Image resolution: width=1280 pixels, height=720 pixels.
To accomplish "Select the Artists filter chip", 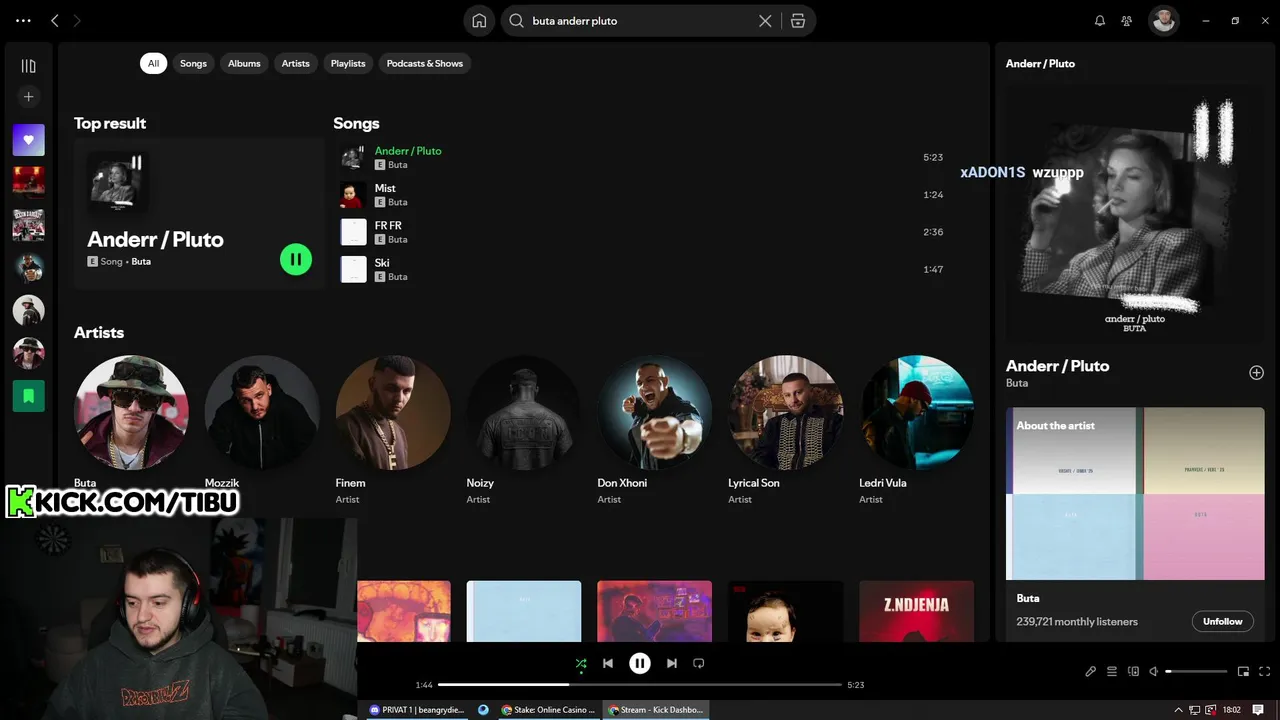I will [x=296, y=63].
